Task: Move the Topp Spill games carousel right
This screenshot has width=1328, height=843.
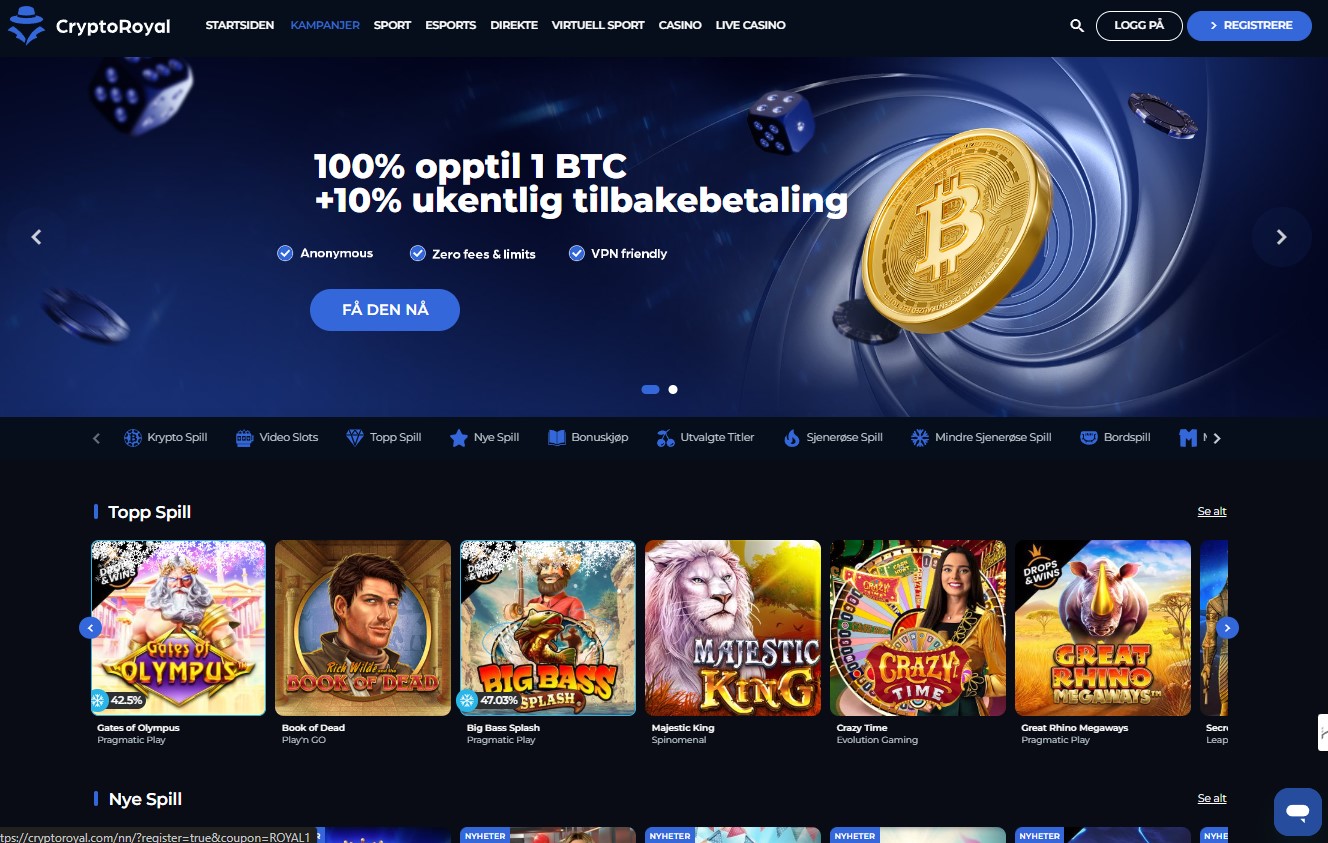Action: [1228, 628]
